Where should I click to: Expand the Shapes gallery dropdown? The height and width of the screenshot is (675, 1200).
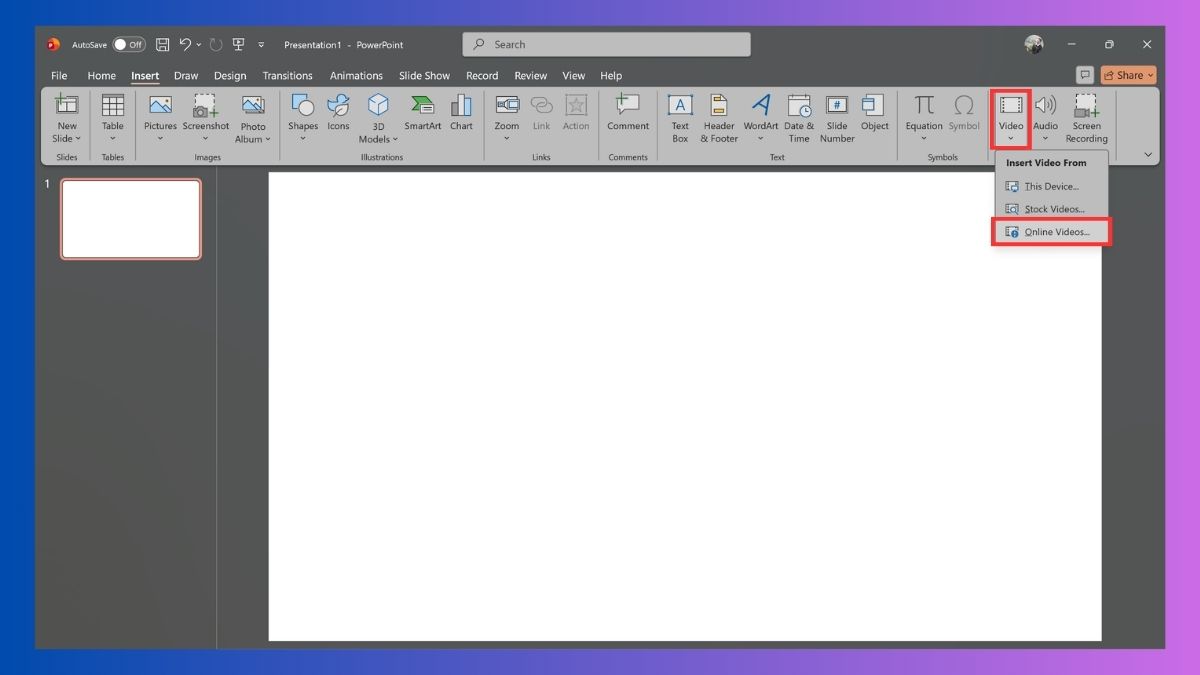tap(303, 138)
